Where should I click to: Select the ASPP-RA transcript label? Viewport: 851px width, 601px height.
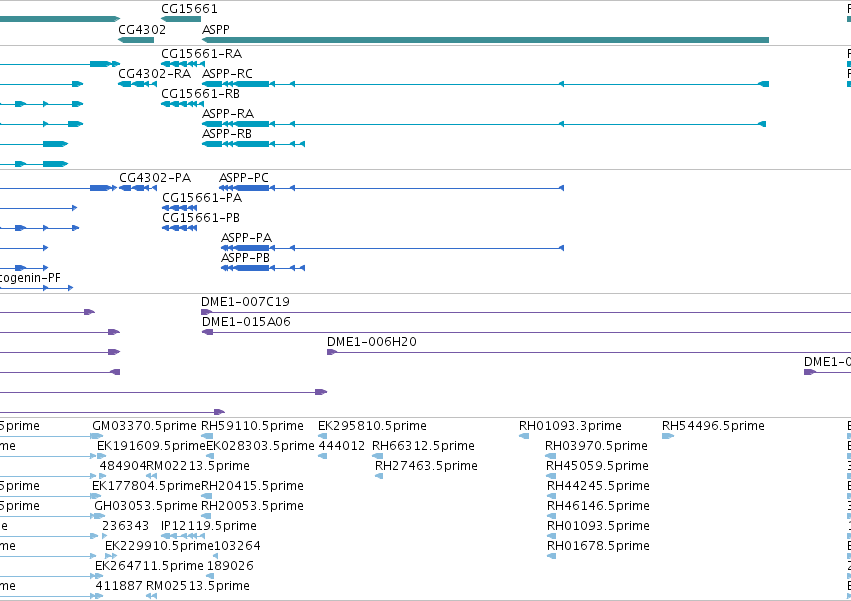coord(228,113)
